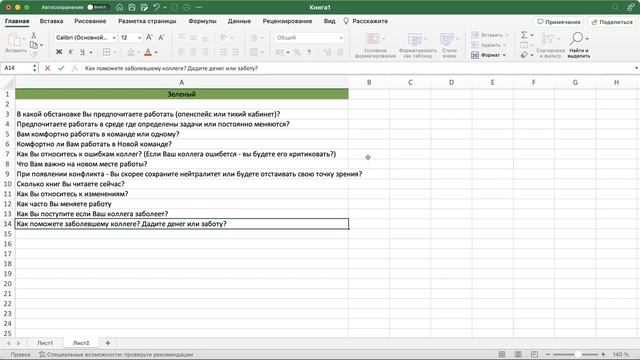
Task: Switch to Page Layout view icon
Action: coord(518,355)
